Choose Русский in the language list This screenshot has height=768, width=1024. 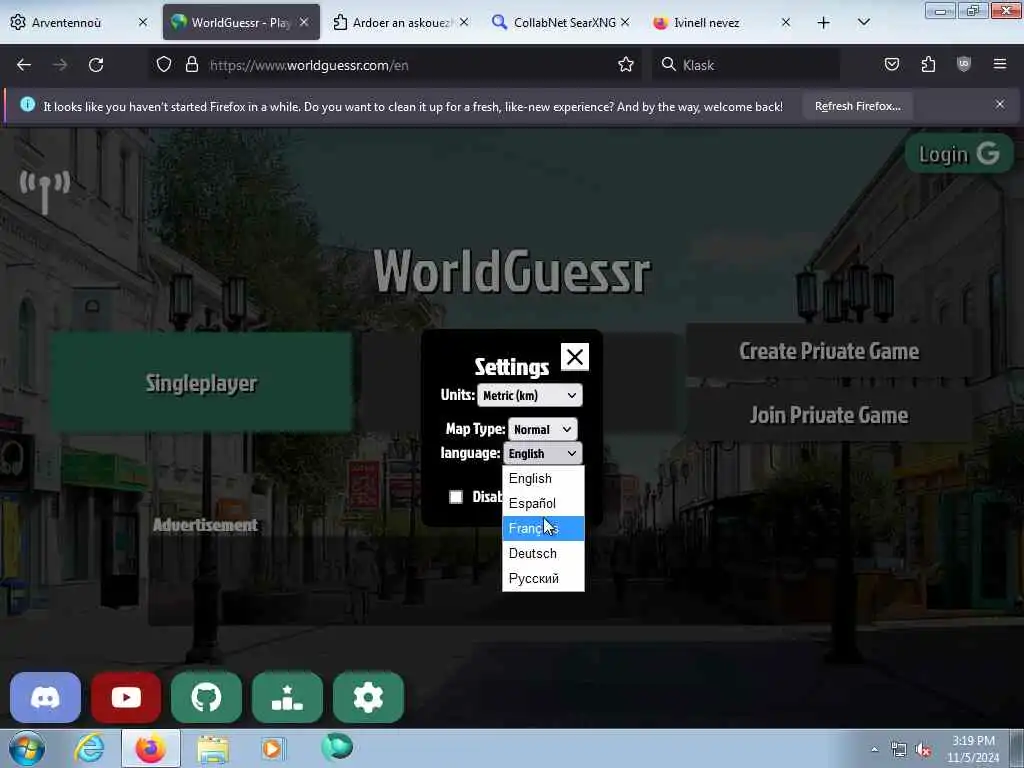coord(543,578)
